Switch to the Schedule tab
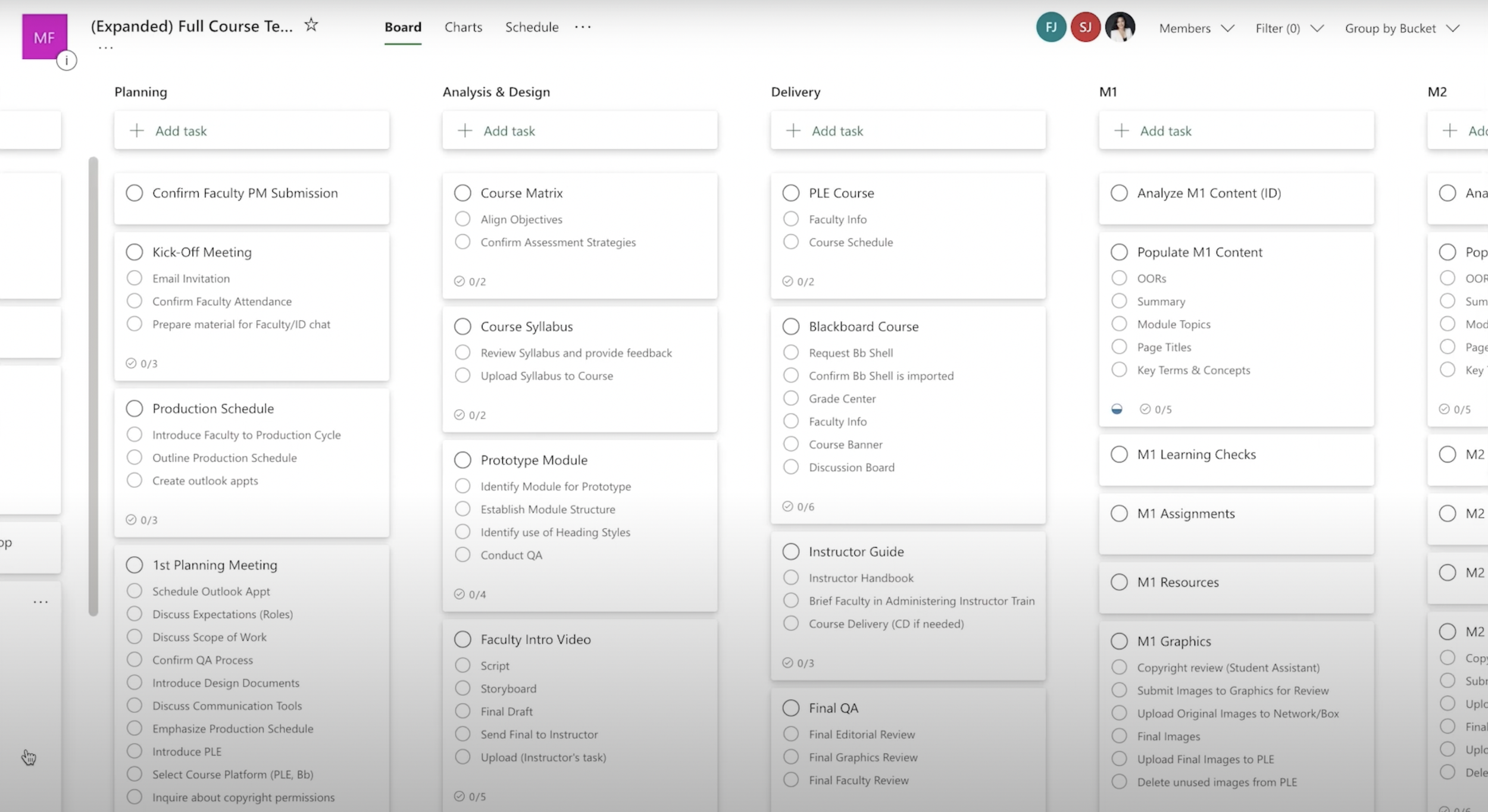Screen dimensions: 1488x812 (532, 27)
